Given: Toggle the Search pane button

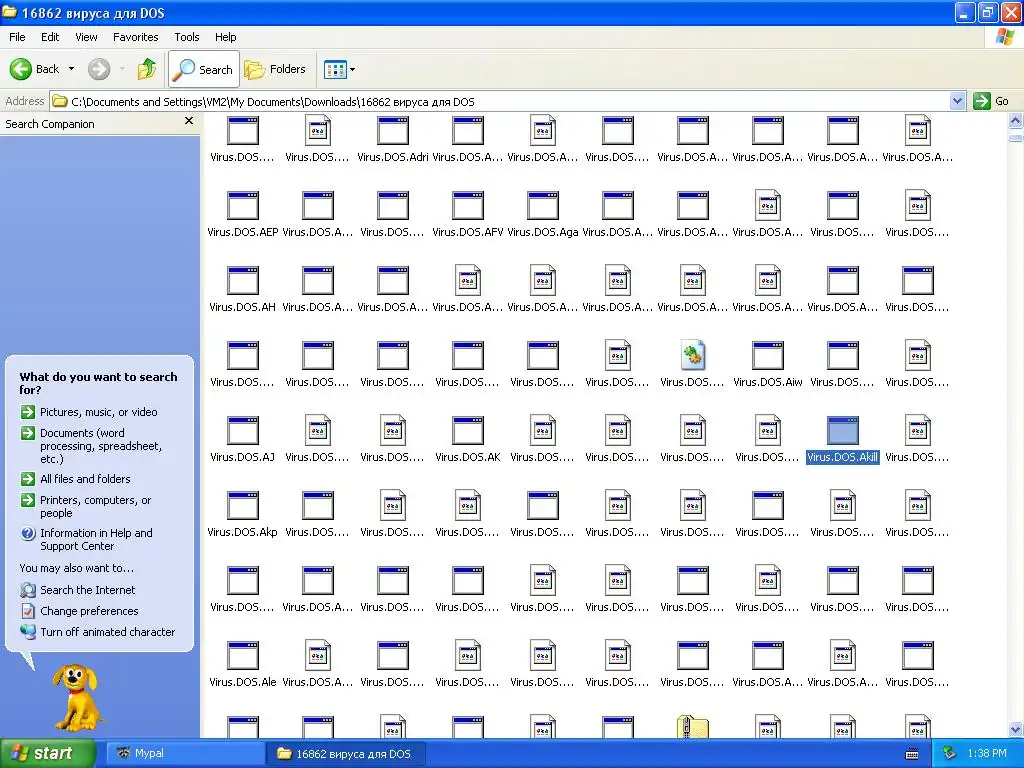Looking at the screenshot, I should (x=204, y=69).
